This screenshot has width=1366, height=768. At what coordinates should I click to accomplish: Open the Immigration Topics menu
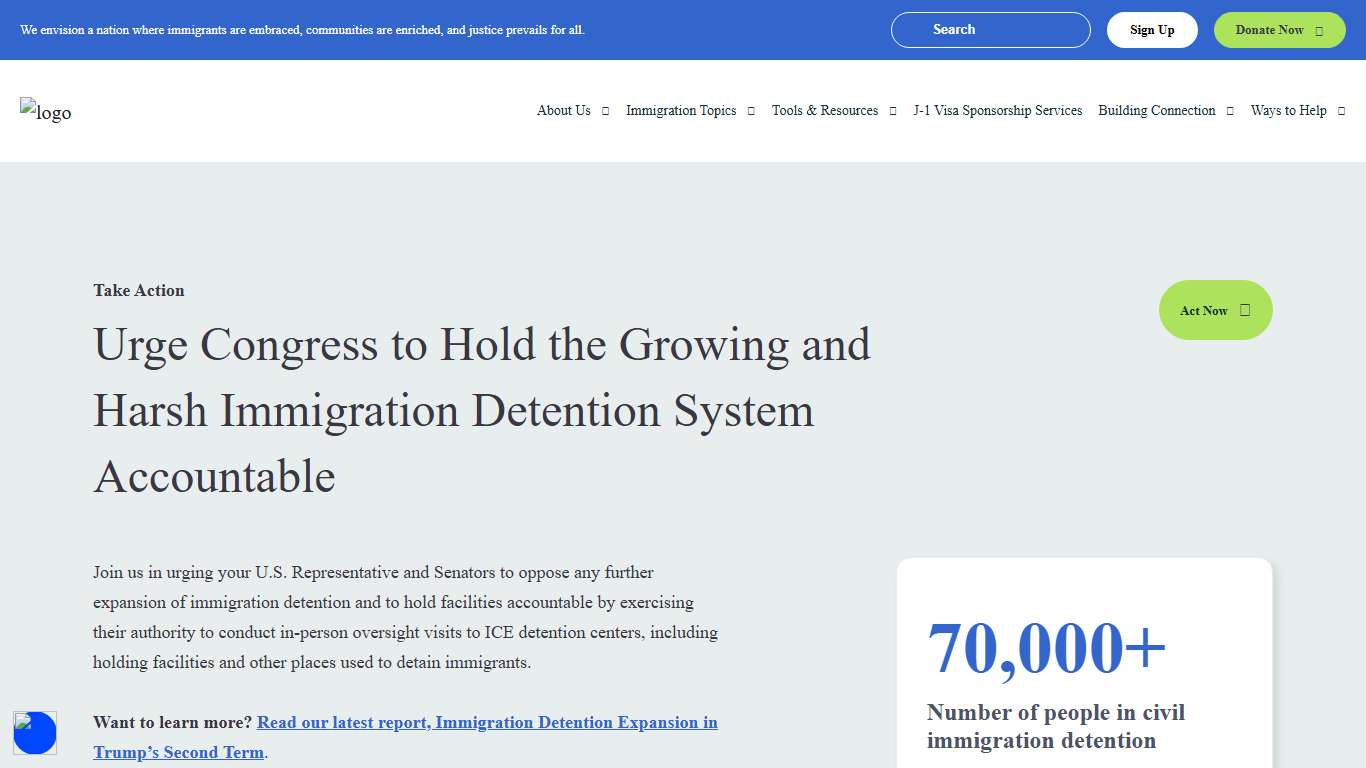(681, 111)
